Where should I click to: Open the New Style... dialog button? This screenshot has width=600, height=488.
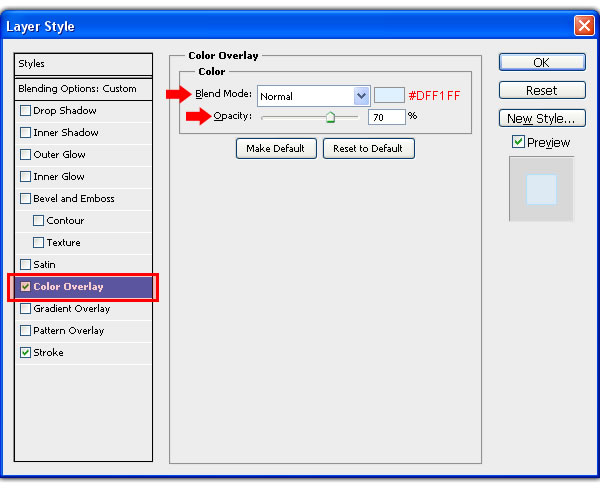pos(542,118)
